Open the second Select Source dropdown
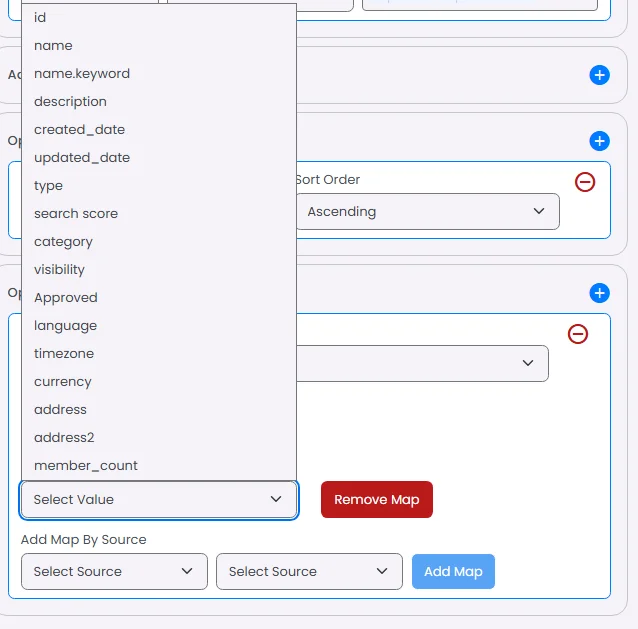This screenshot has height=629, width=638. pyautogui.click(x=309, y=571)
